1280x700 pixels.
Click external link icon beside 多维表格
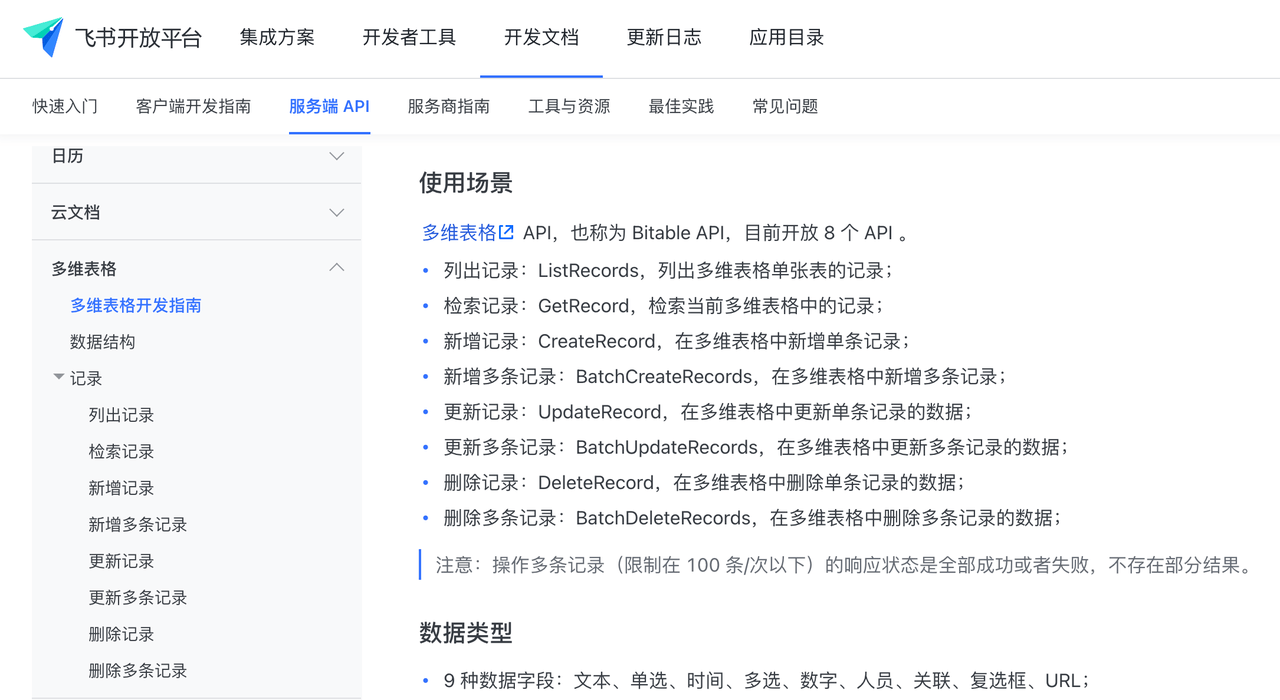pos(507,232)
